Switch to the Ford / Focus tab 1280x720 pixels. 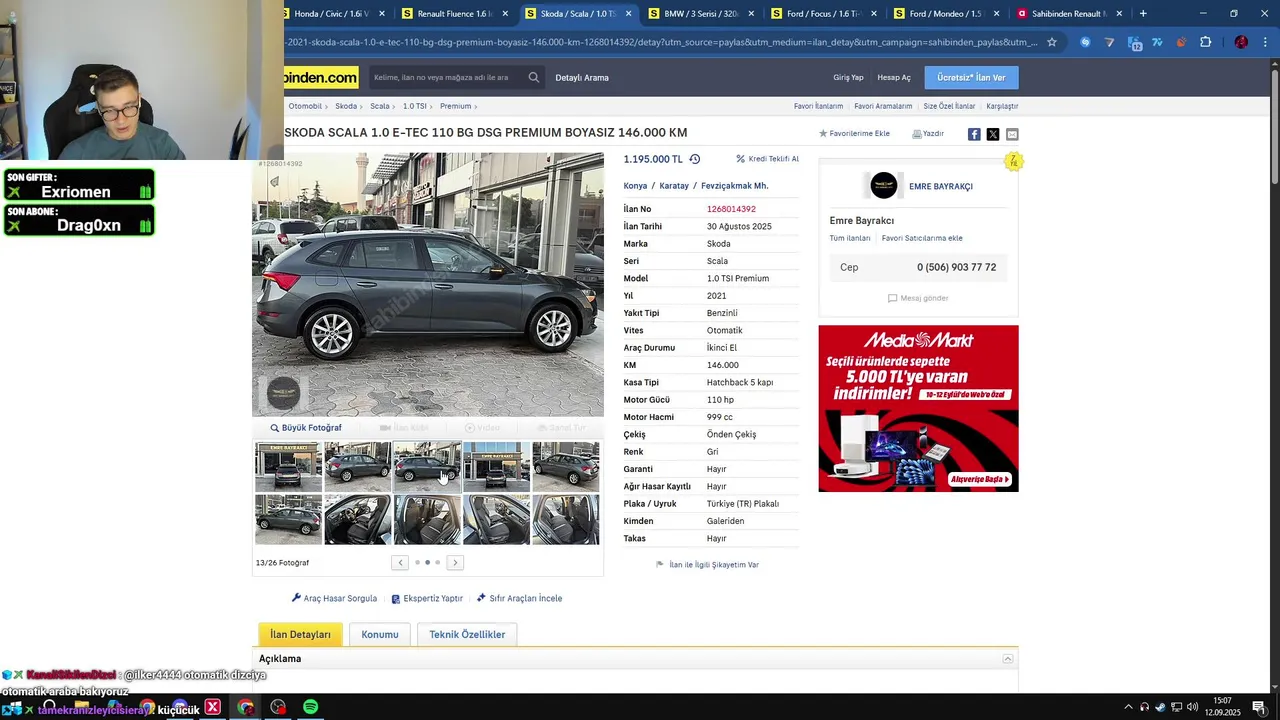point(822,14)
